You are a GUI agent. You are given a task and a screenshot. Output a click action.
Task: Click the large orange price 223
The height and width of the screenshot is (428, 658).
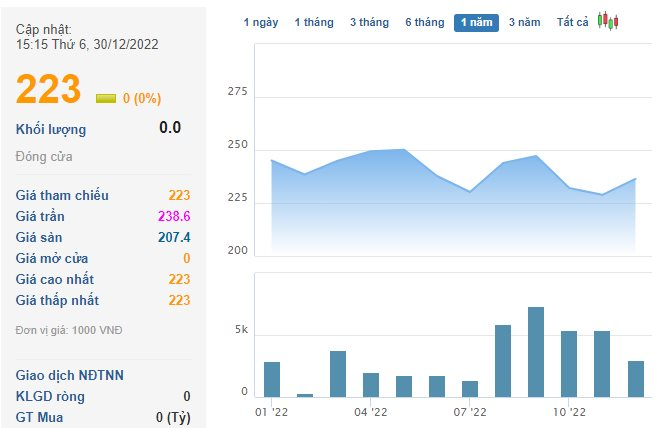pos(48,90)
